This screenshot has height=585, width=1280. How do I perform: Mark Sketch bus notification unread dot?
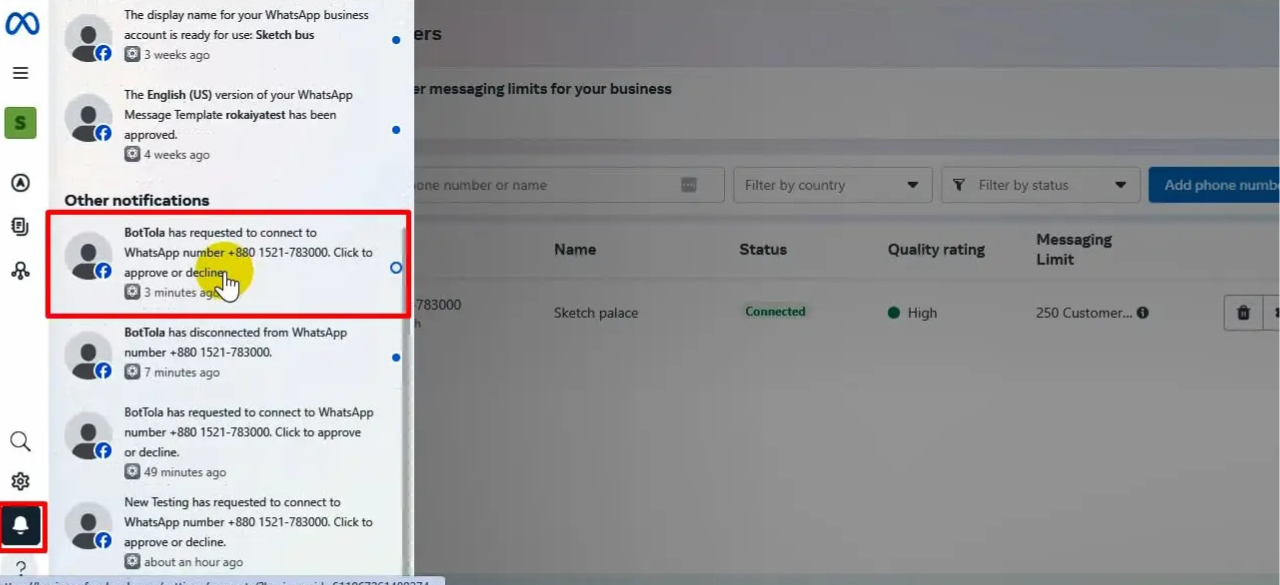(x=396, y=40)
